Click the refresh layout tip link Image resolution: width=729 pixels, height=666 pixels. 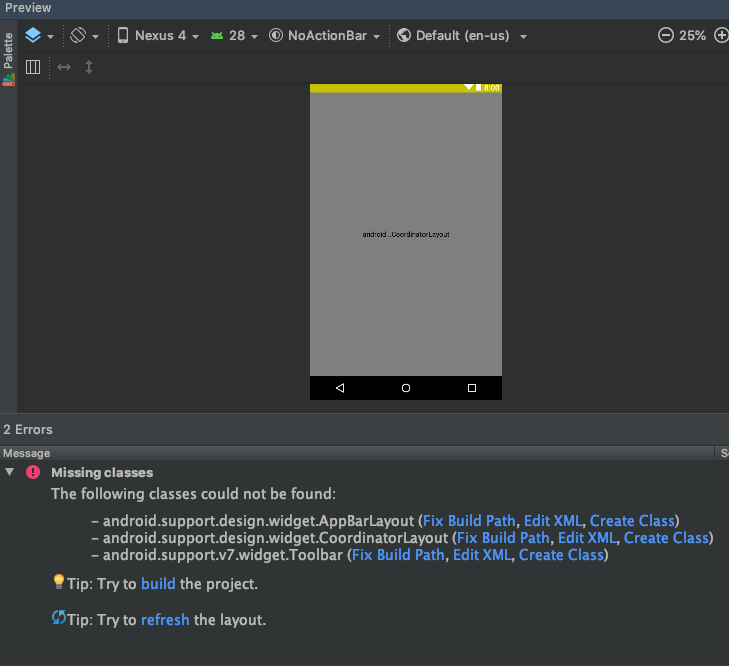pos(165,620)
